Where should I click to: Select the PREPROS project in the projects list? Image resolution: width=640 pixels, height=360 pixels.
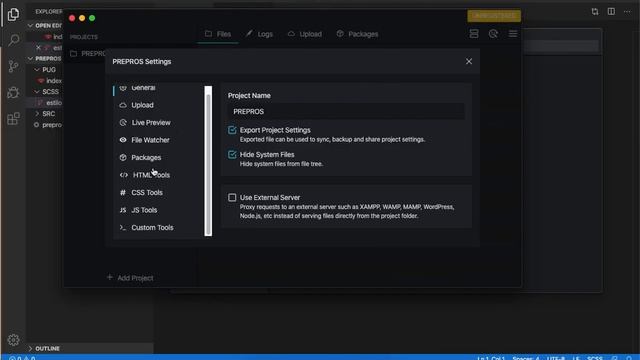click(88, 53)
